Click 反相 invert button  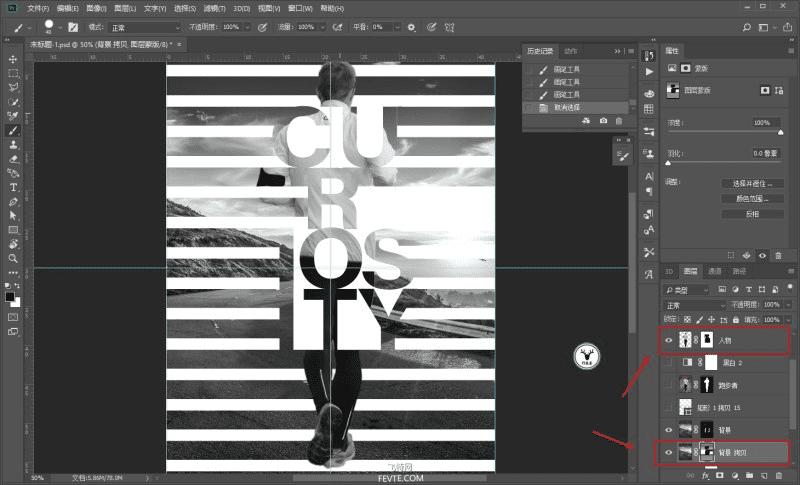click(753, 214)
